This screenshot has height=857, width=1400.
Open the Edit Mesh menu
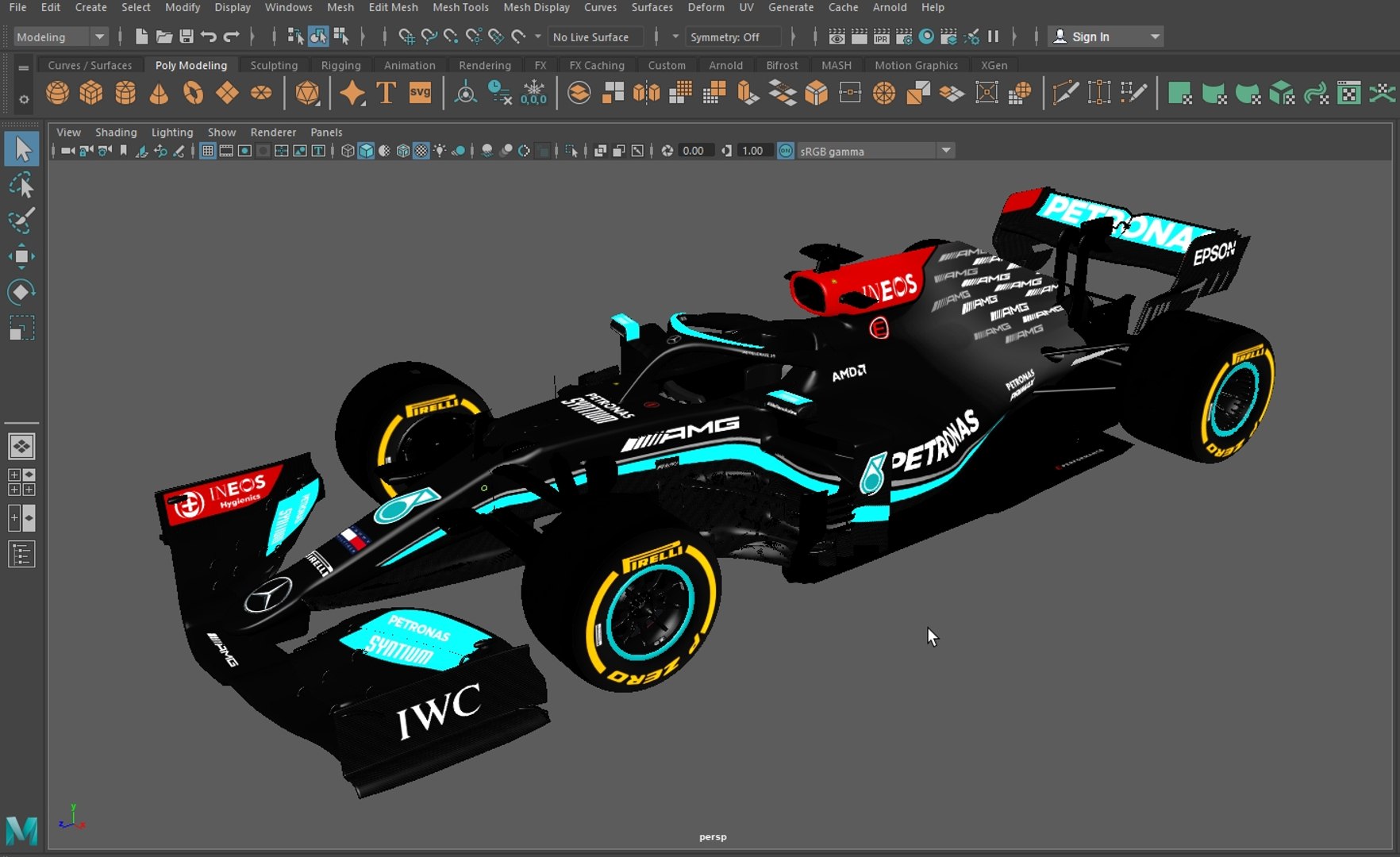click(x=393, y=7)
